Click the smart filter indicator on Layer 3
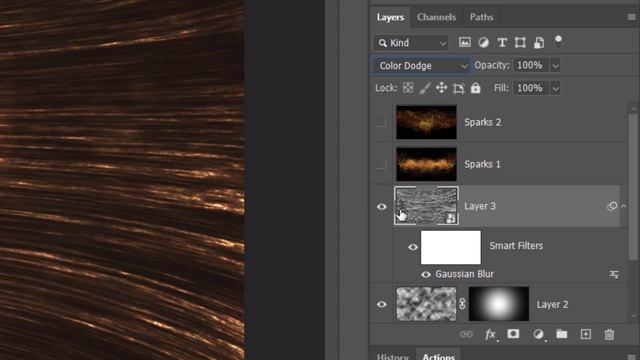Image resolution: width=640 pixels, height=360 pixels. (612, 206)
